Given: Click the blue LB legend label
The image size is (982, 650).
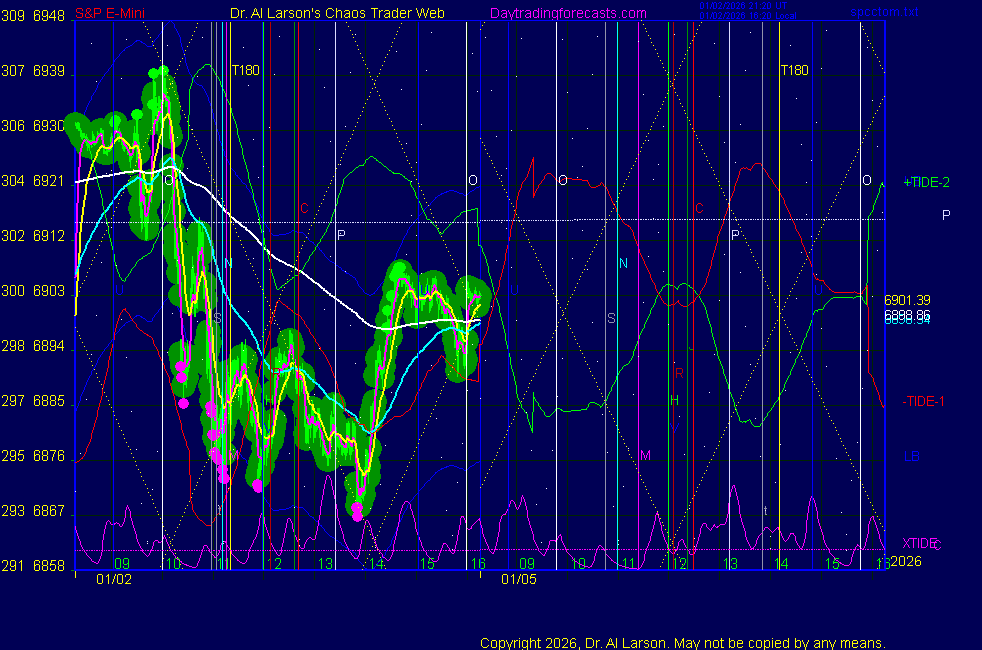Looking at the screenshot, I should coord(911,456).
